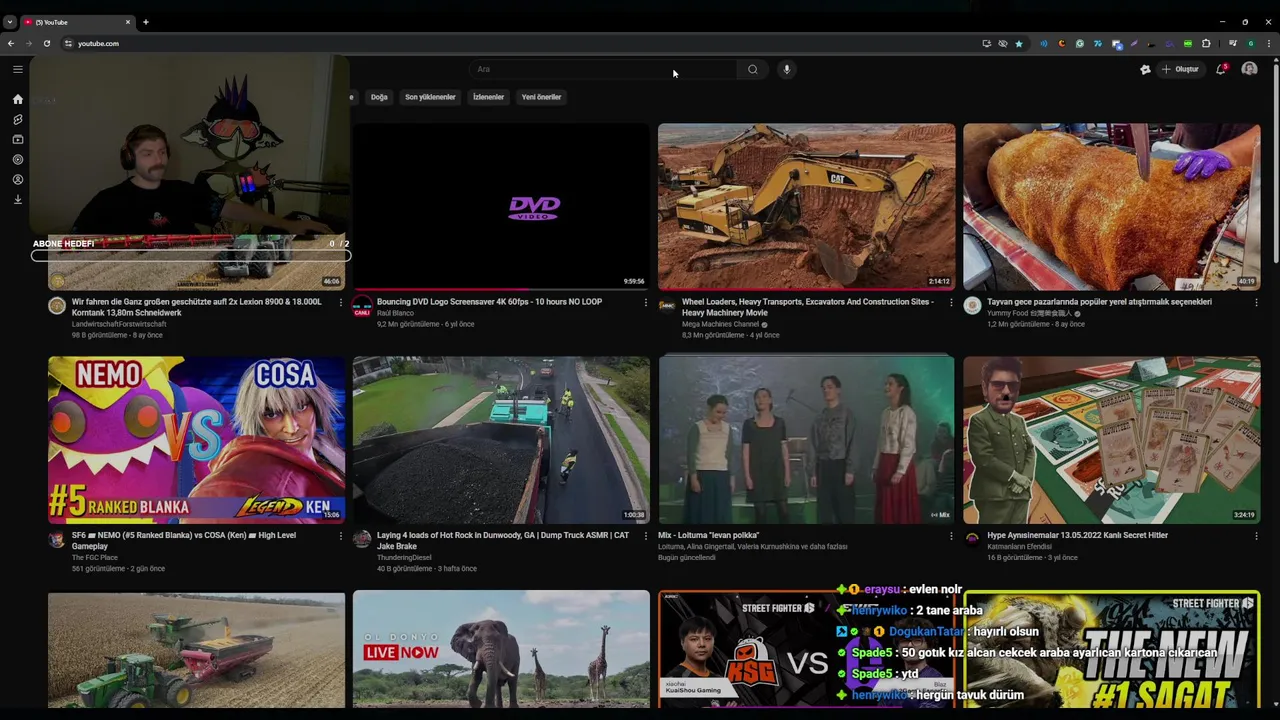
Task: Open Chrome media controls icon
Action: [x=1232, y=43]
